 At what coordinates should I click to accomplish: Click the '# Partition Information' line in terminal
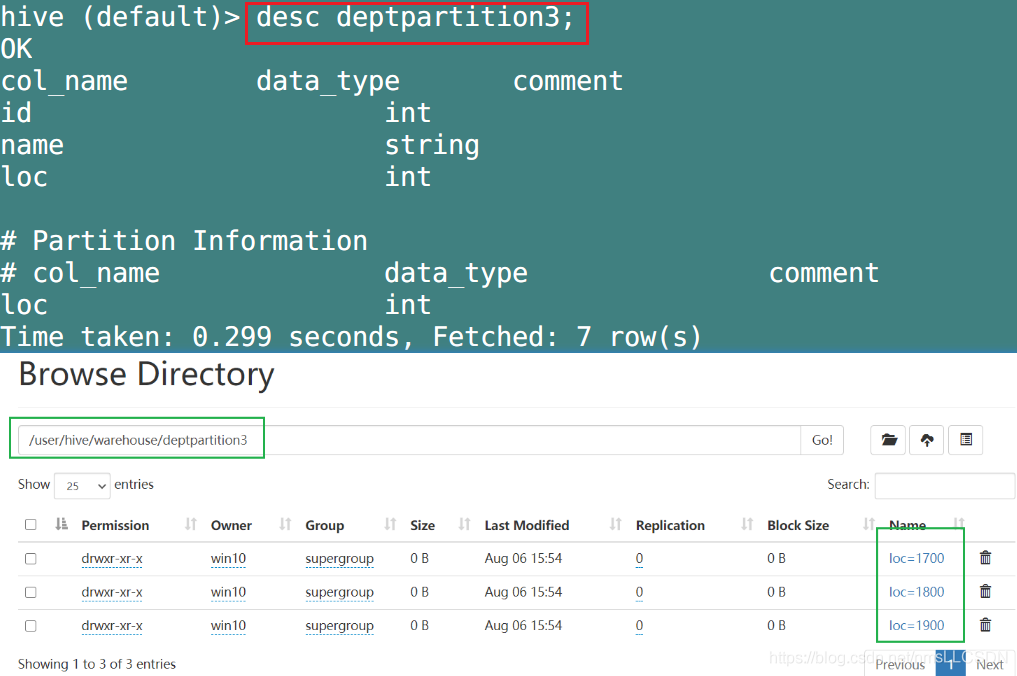coord(184,241)
